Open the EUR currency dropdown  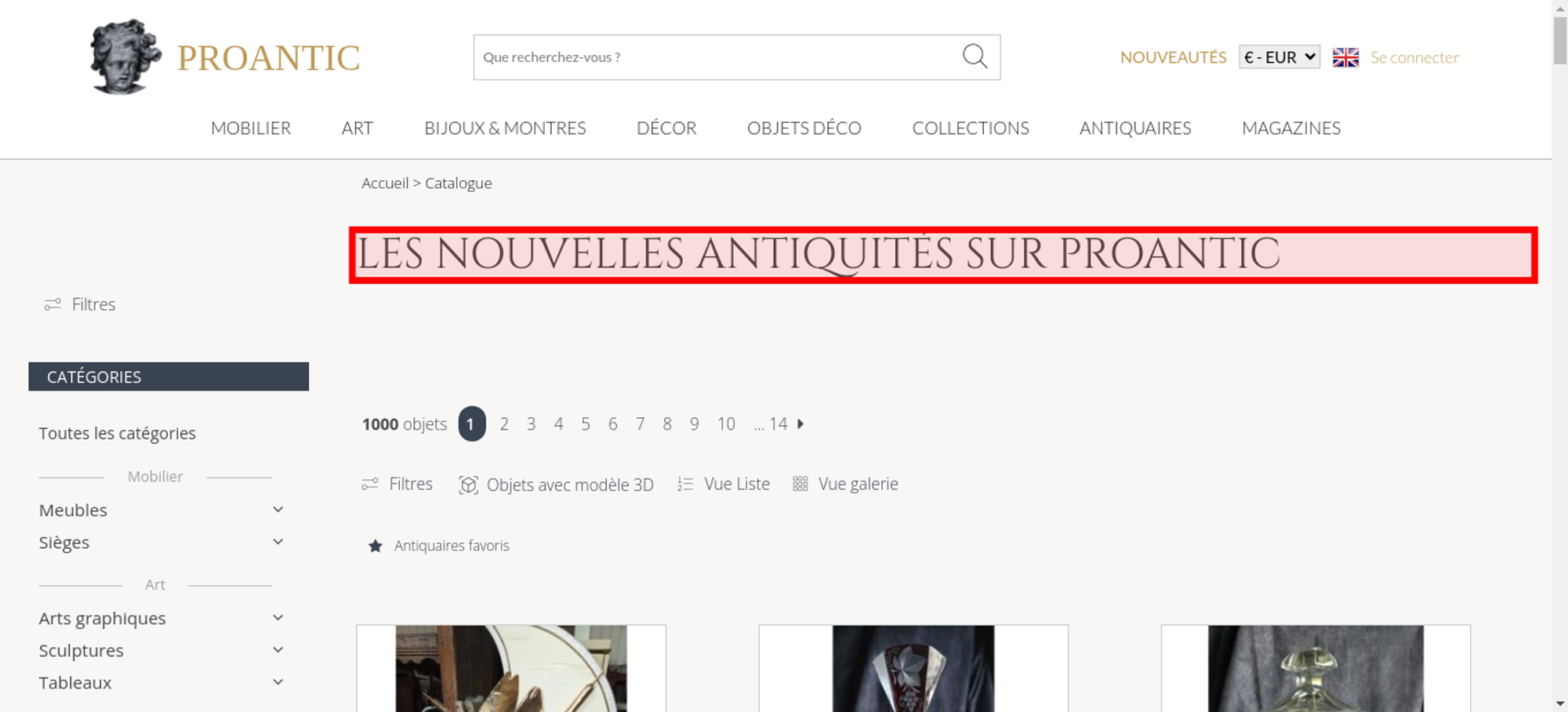point(1279,57)
